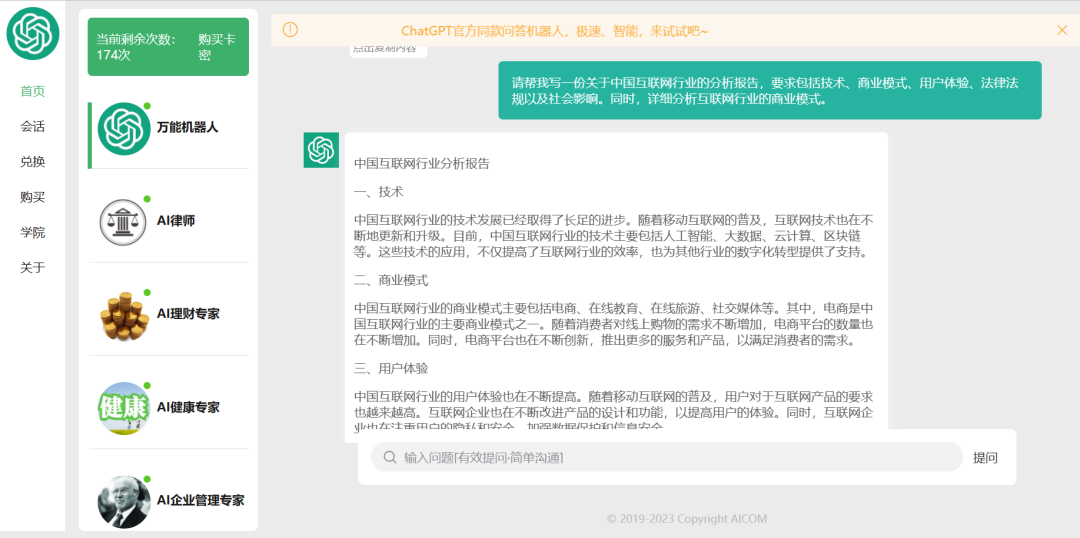Click the section heading 二、商业模式
Screen dimensions: 1080x538
point(391,280)
